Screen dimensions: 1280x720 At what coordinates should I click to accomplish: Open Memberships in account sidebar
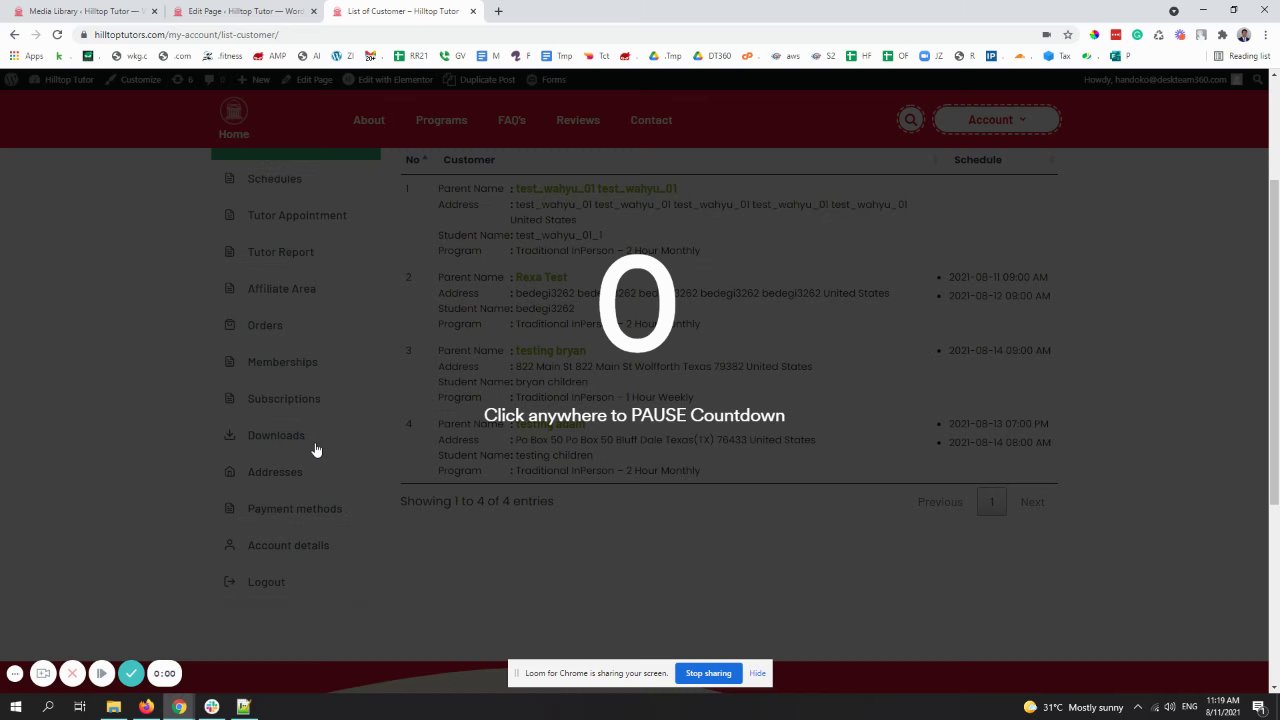282,362
